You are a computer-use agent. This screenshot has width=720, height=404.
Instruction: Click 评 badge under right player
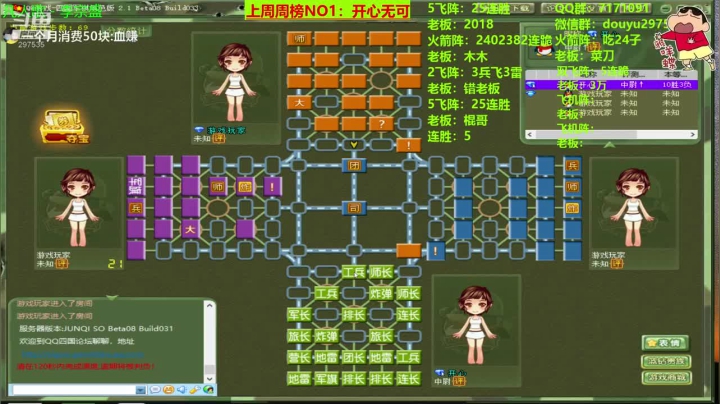[618, 264]
